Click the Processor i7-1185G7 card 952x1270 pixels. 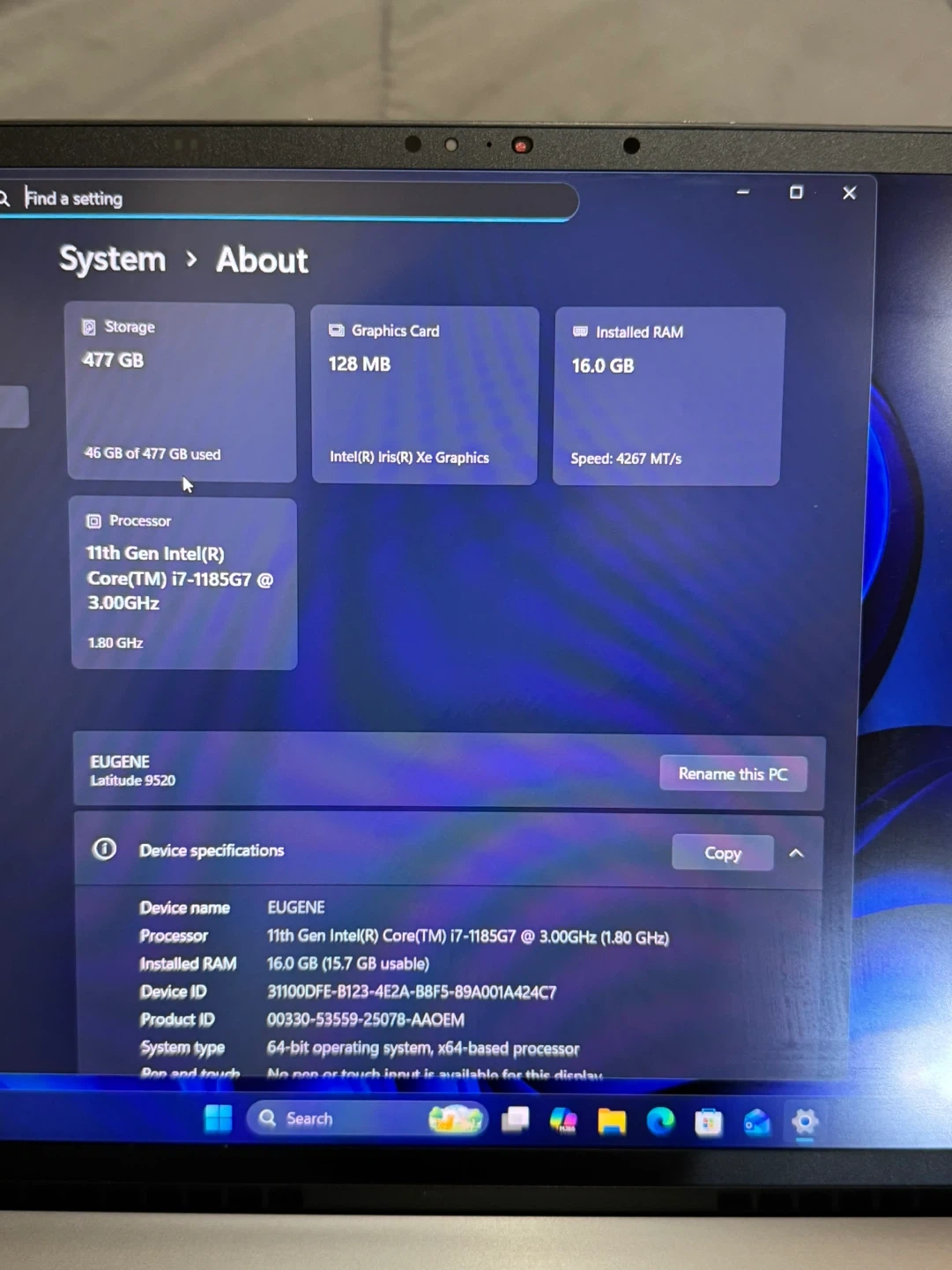183,582
